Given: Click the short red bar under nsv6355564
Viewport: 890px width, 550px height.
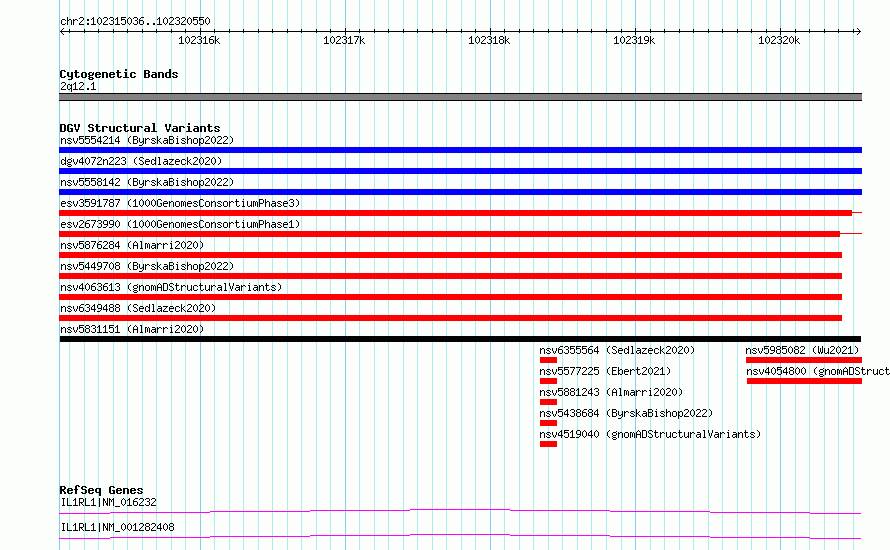Looking at the screenshot, I should click(548, 360).
